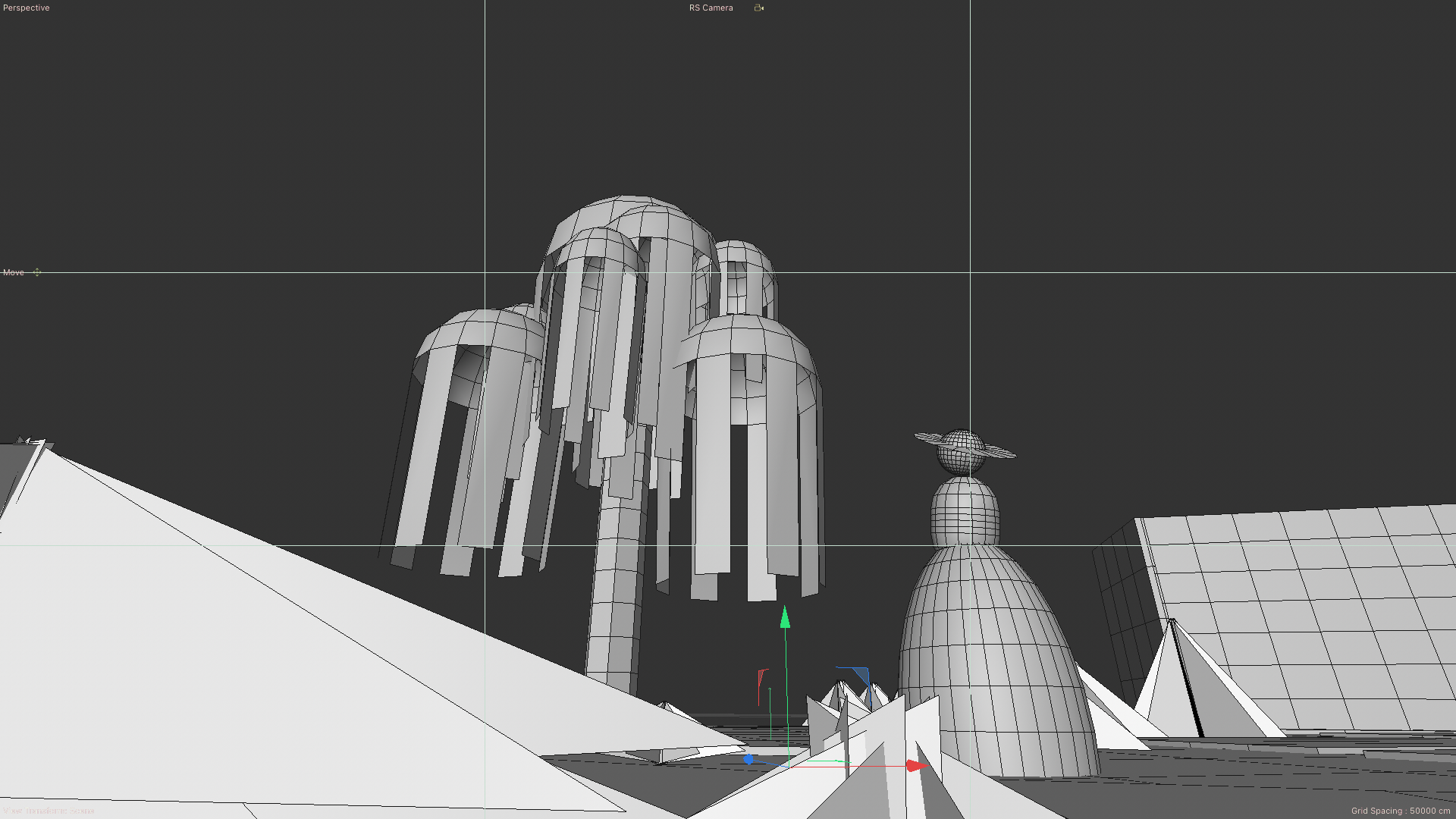This screenshot has height=819, width=1456.
Task: Select the large white pyramid at left
Action: coord(227,645)
